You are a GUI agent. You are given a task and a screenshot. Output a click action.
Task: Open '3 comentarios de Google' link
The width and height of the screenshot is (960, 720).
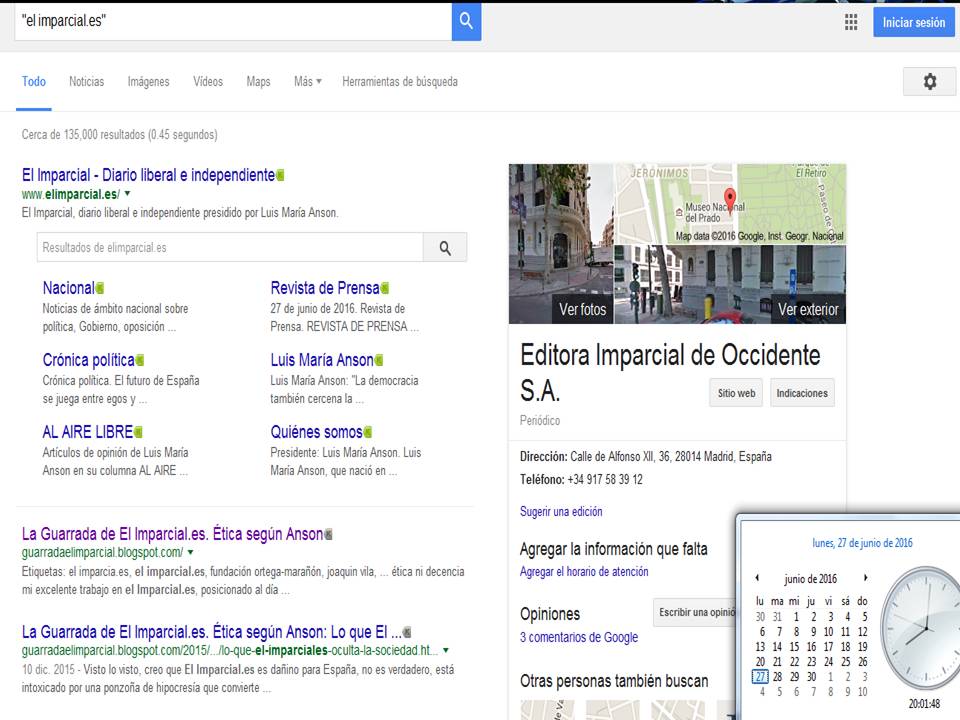tap(579, 637)
